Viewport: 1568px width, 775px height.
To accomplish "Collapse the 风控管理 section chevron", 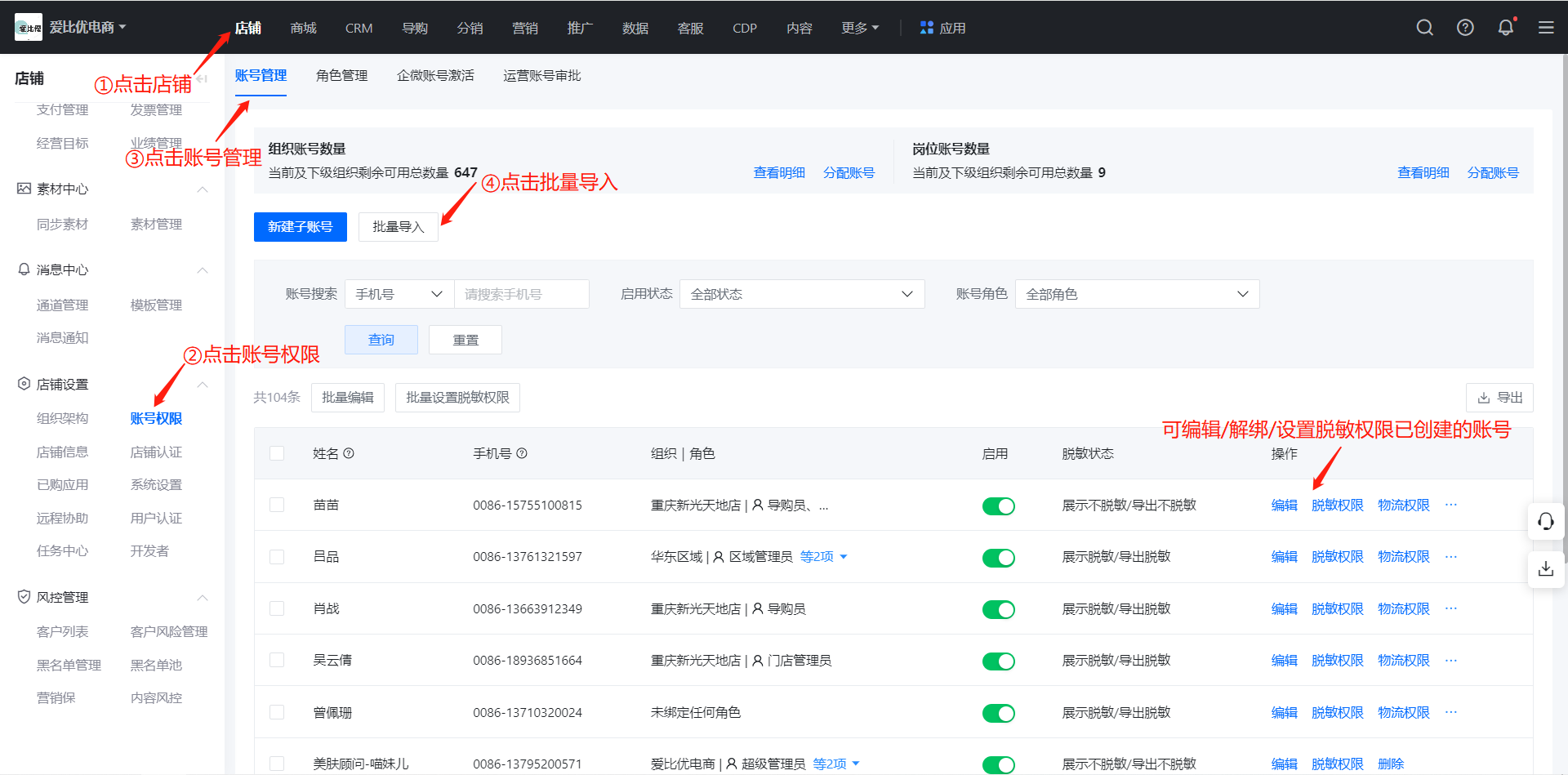I will coord(203,598).
